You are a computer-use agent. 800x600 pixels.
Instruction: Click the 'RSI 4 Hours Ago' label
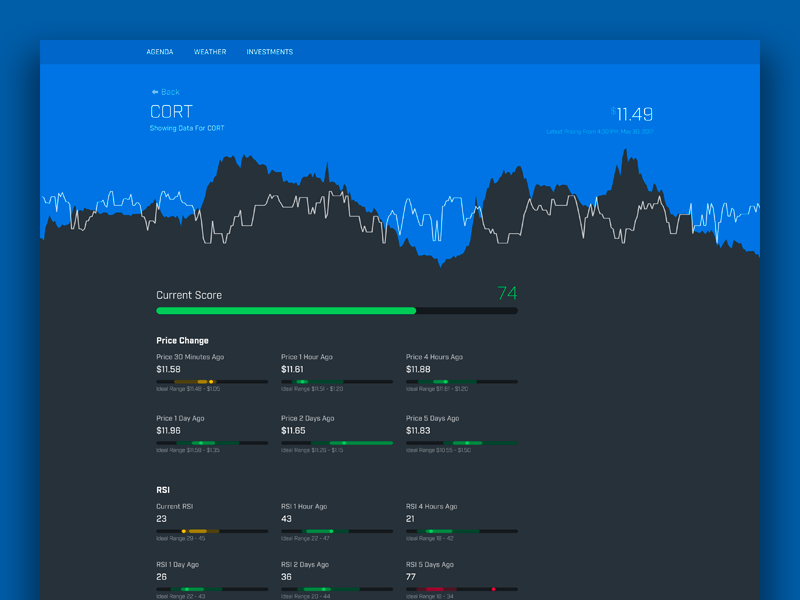click(432, 507)
